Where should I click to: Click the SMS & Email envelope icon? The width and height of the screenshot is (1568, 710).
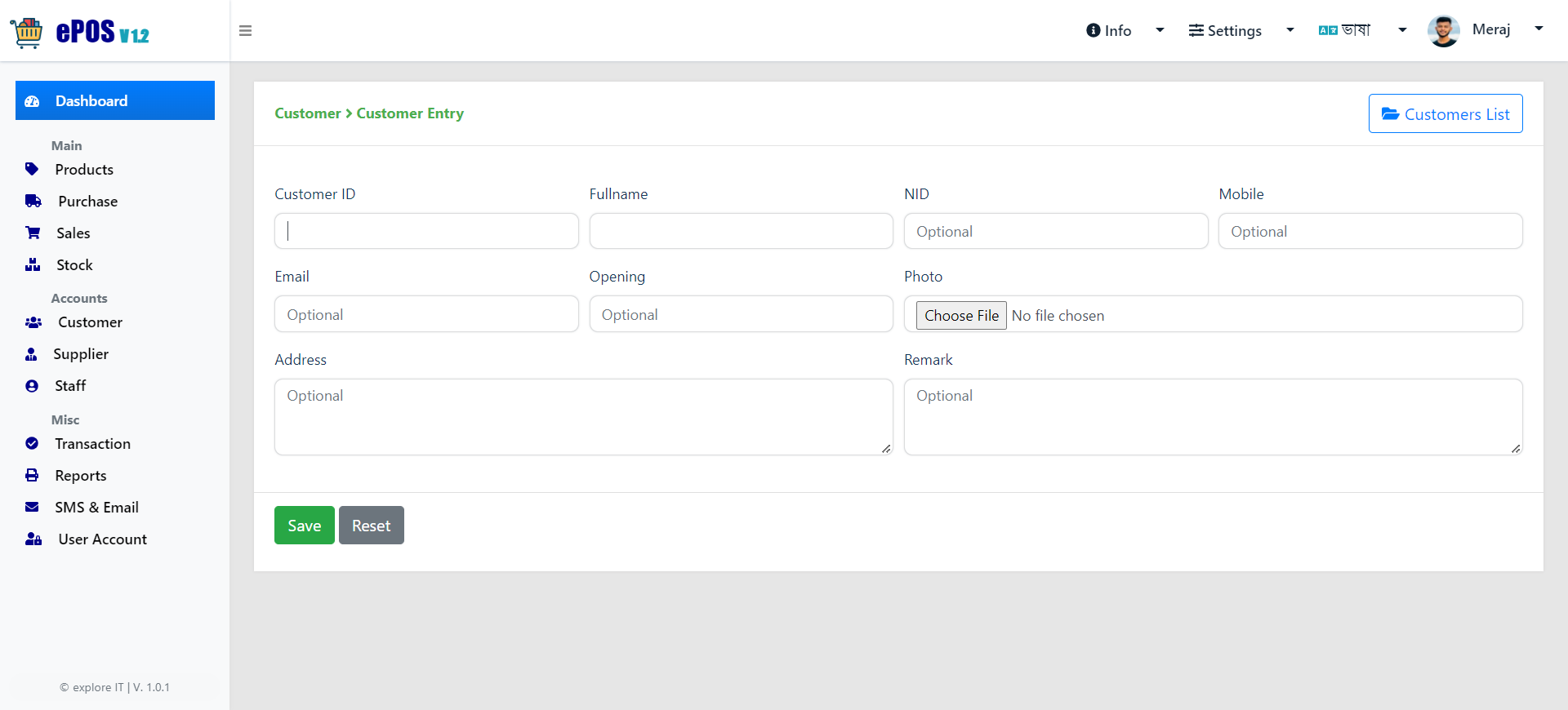pos(32,507)
